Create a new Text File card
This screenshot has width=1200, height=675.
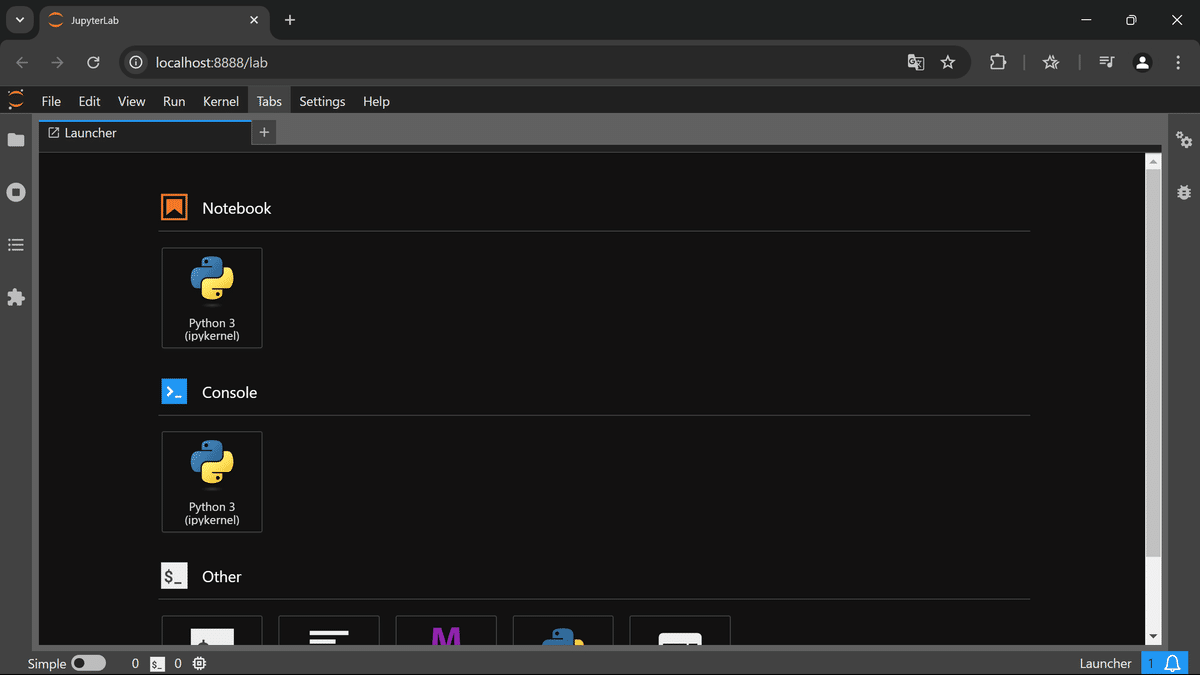pyautogui.click(x=329, y=631)
